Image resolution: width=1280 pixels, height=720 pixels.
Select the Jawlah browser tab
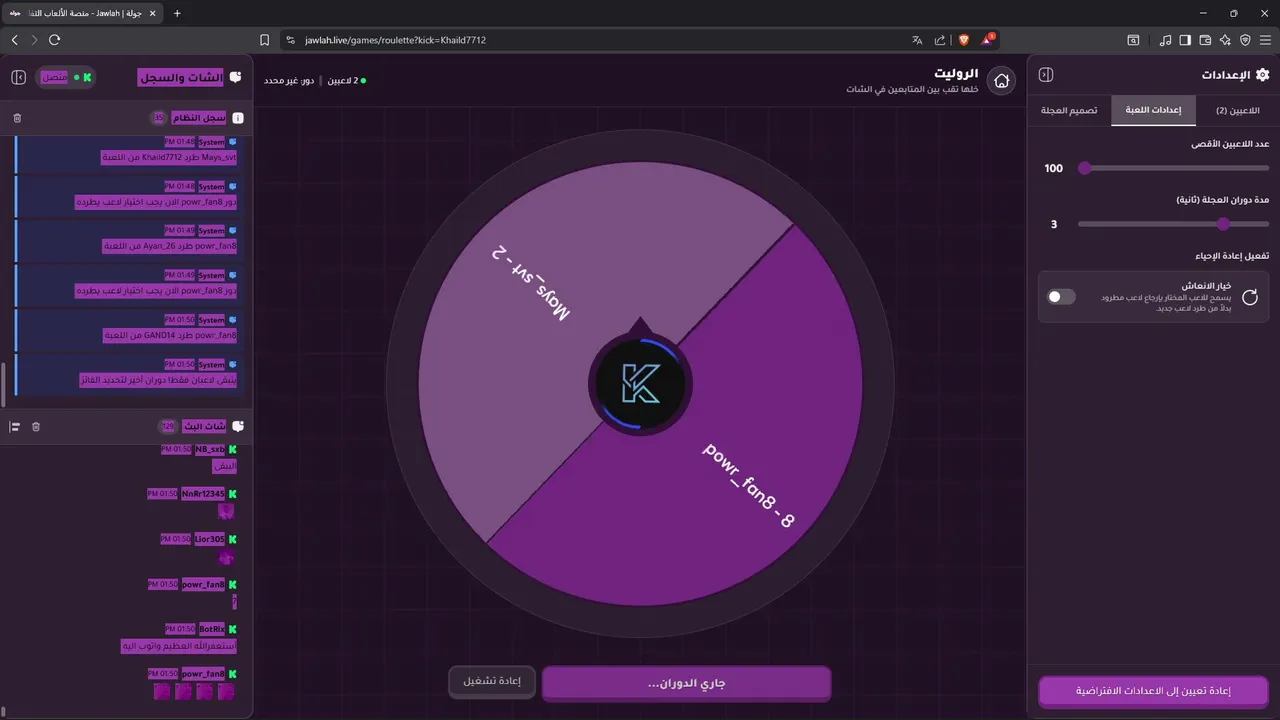[x=82, y=13]
